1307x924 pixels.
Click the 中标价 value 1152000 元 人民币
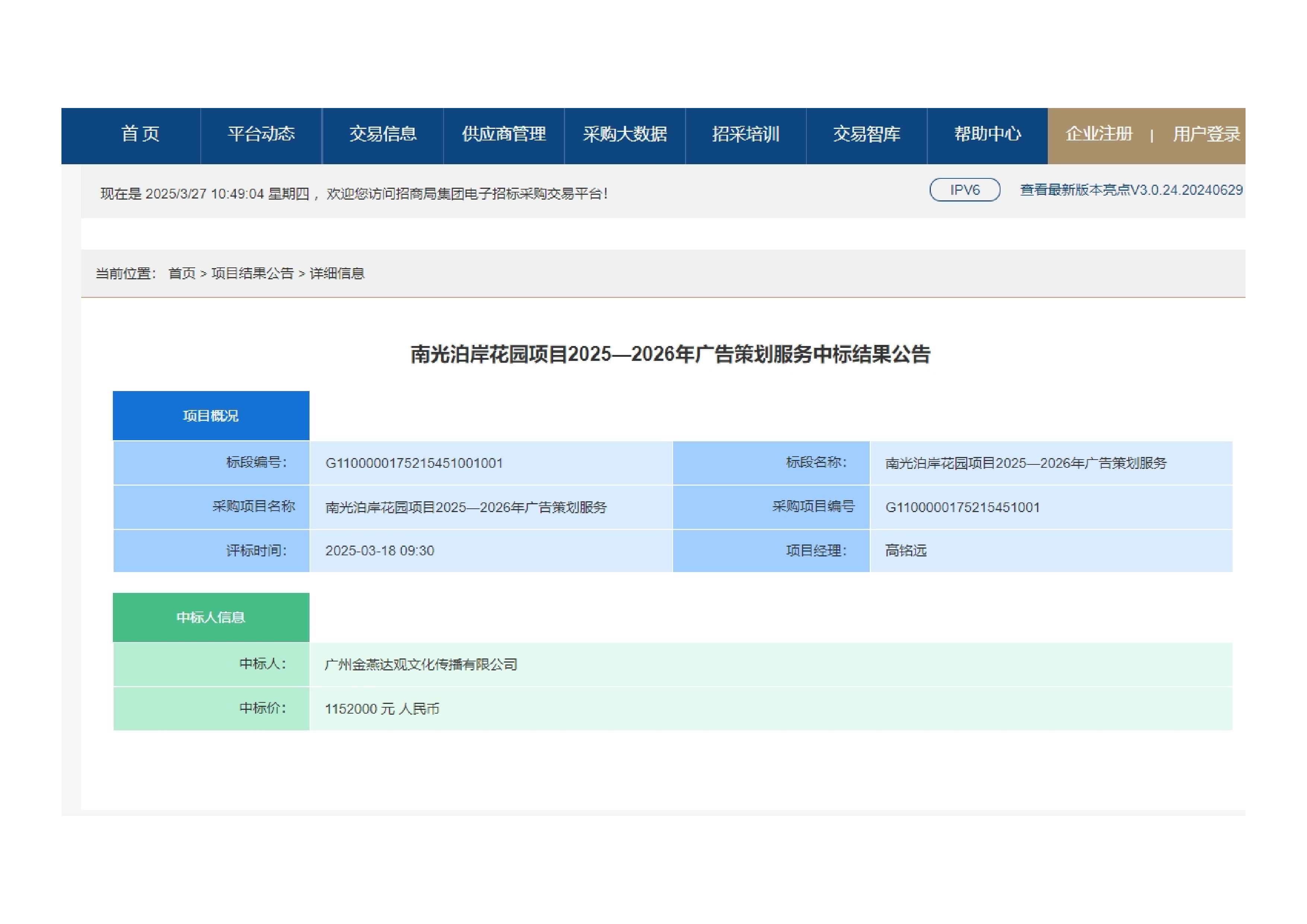382,709
